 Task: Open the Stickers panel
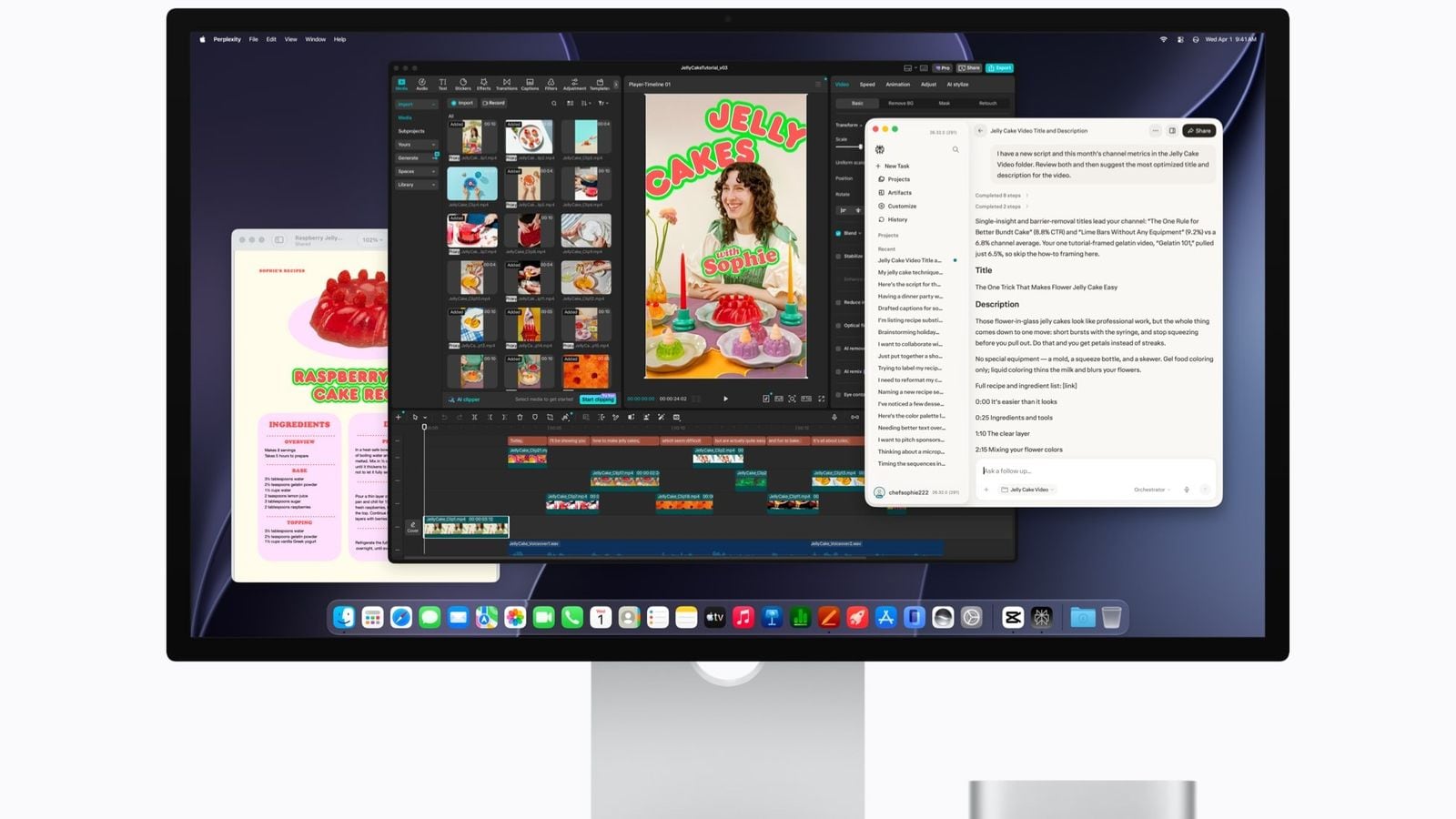463,84
